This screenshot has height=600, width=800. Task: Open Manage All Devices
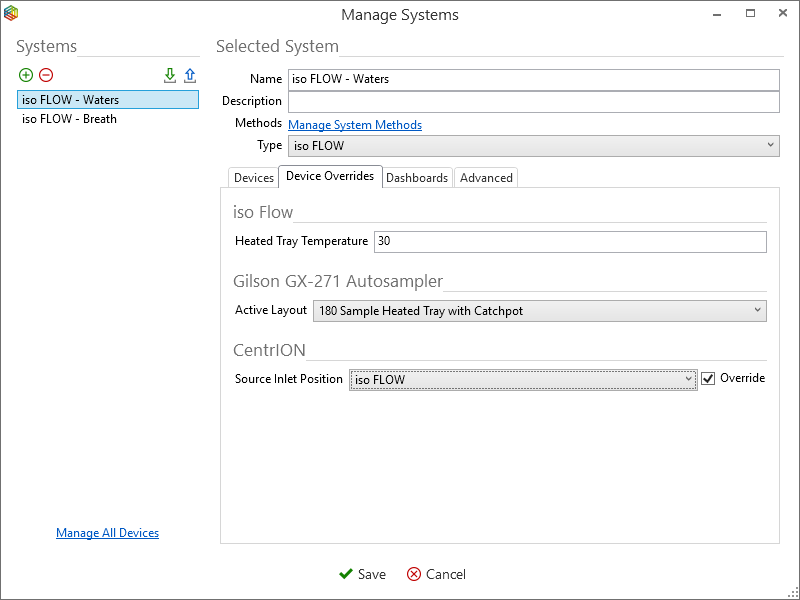pos(107,532)
